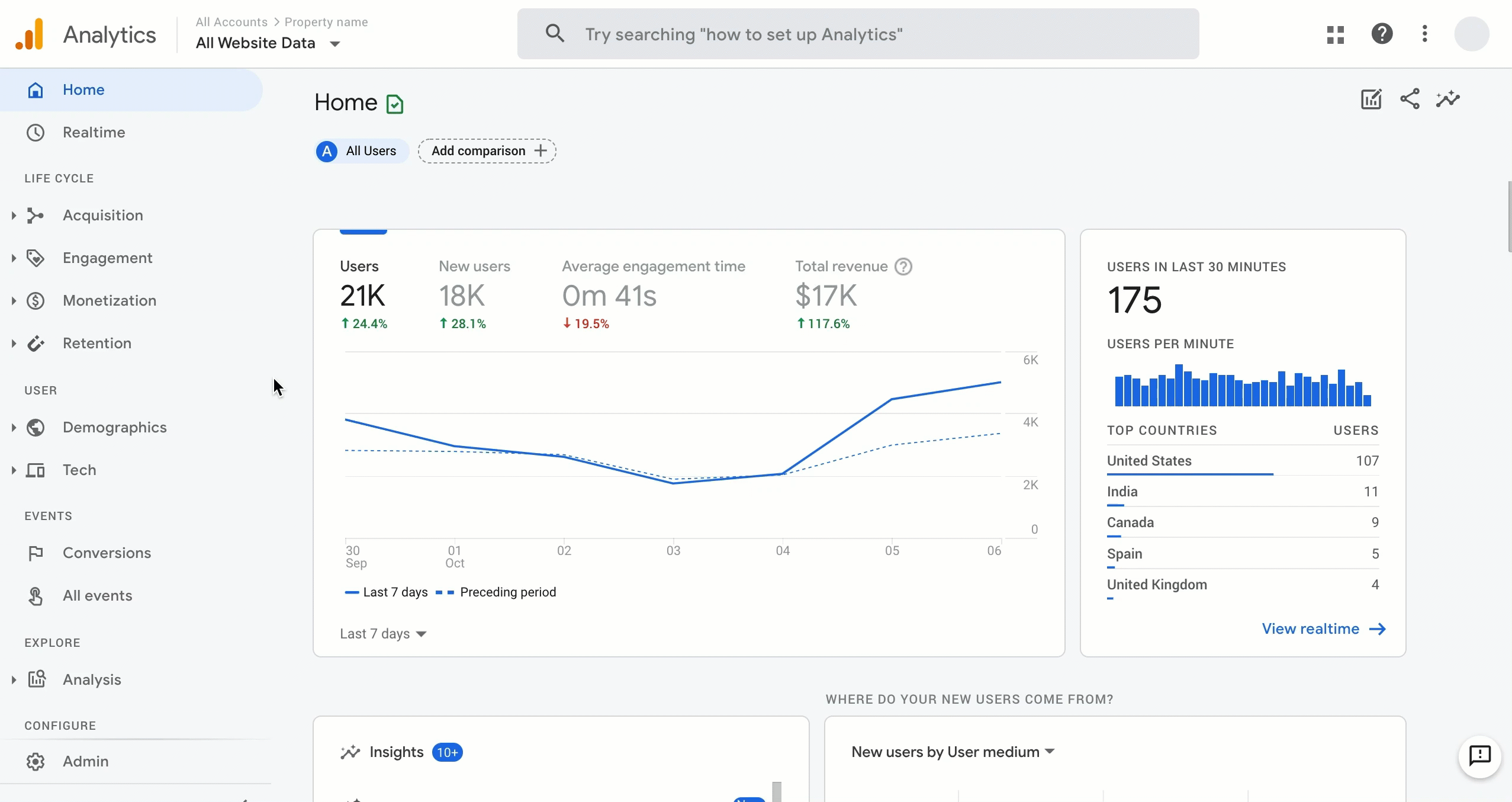Select the Engagement menu item

coord(107,258)
